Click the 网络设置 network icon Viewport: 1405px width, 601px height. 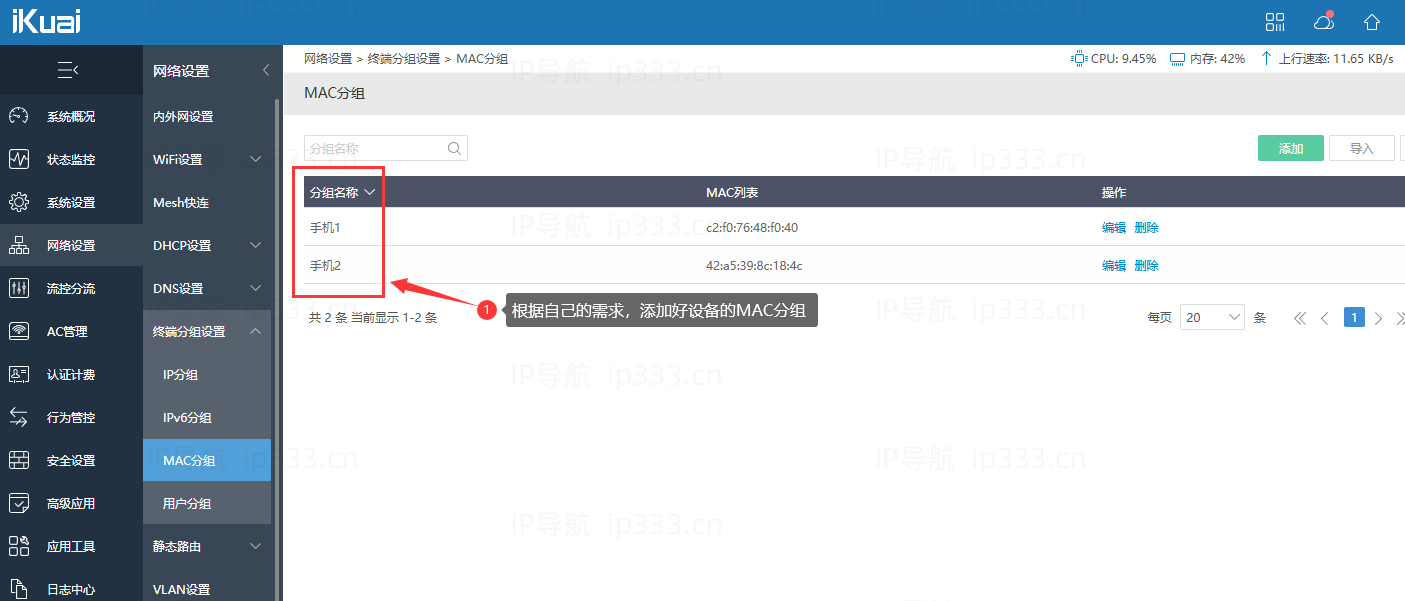19,245
